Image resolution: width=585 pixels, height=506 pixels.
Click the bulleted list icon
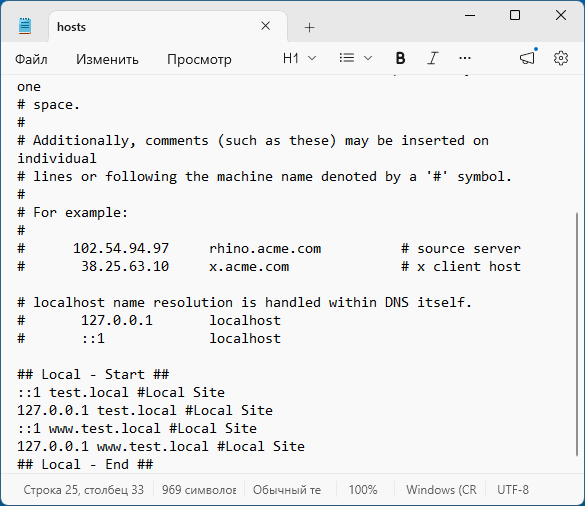tap(347, 58)
